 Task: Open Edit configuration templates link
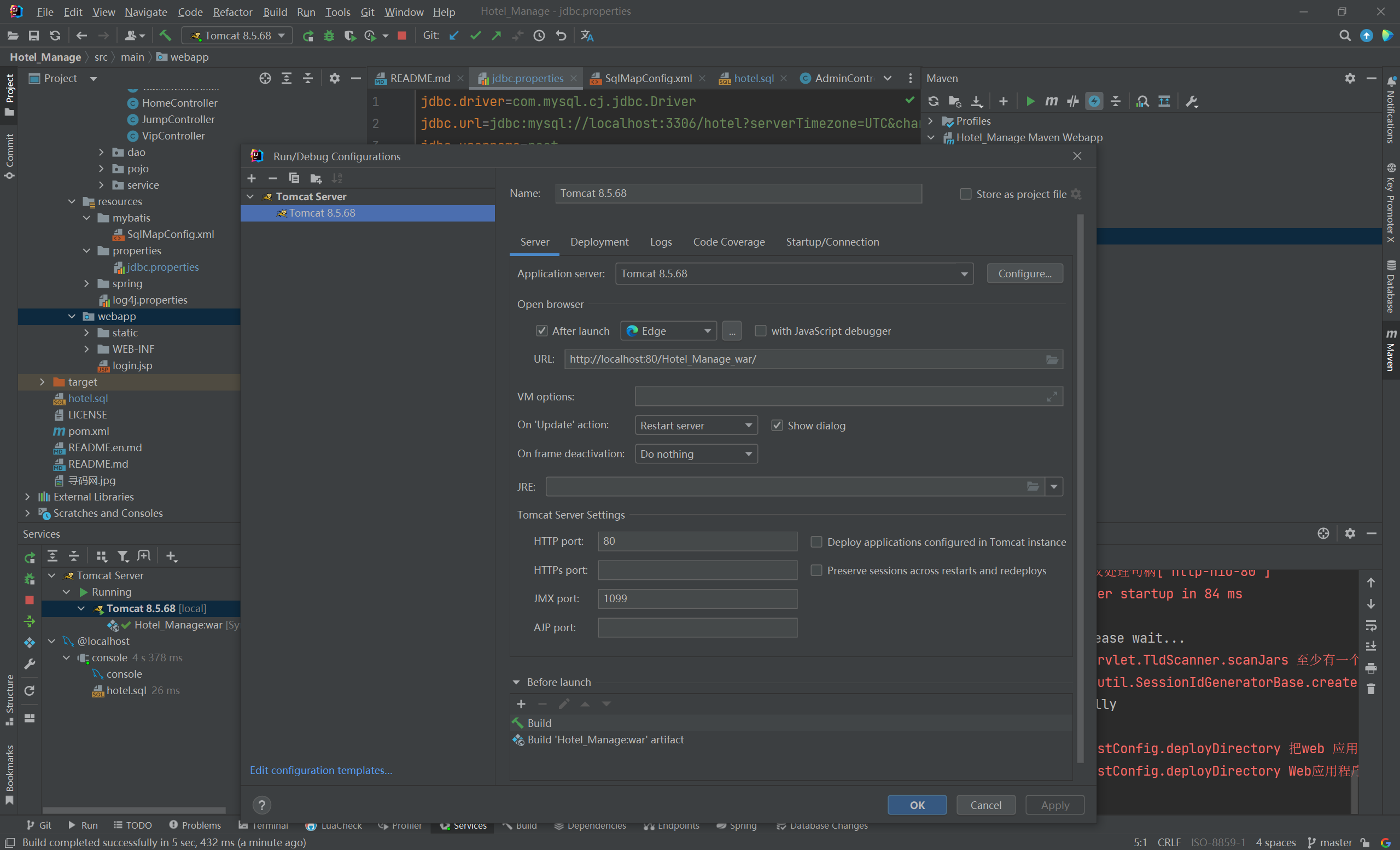coord(321,771)
